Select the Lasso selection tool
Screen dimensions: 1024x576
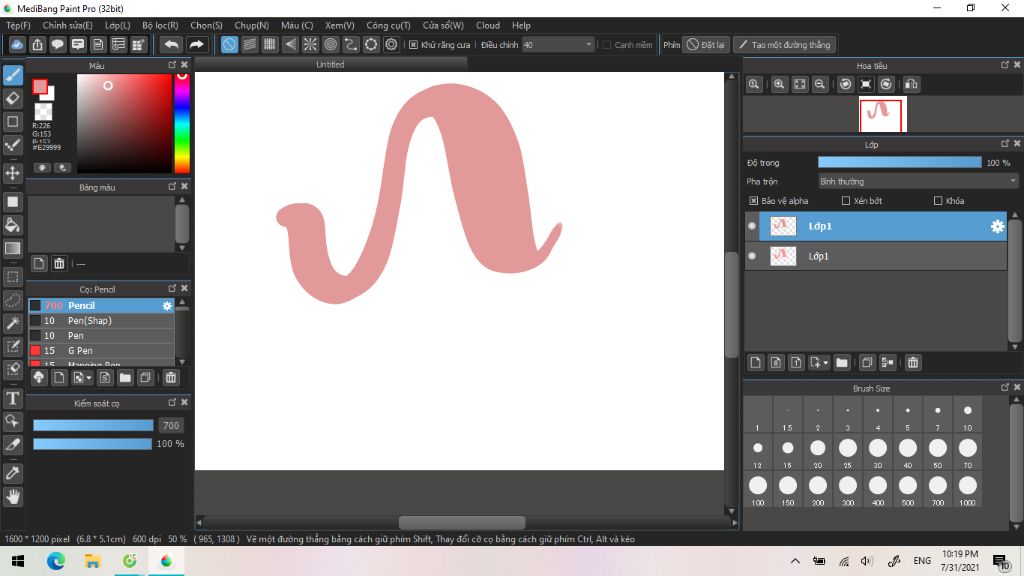pyautogui.click(x=12, y=300)
